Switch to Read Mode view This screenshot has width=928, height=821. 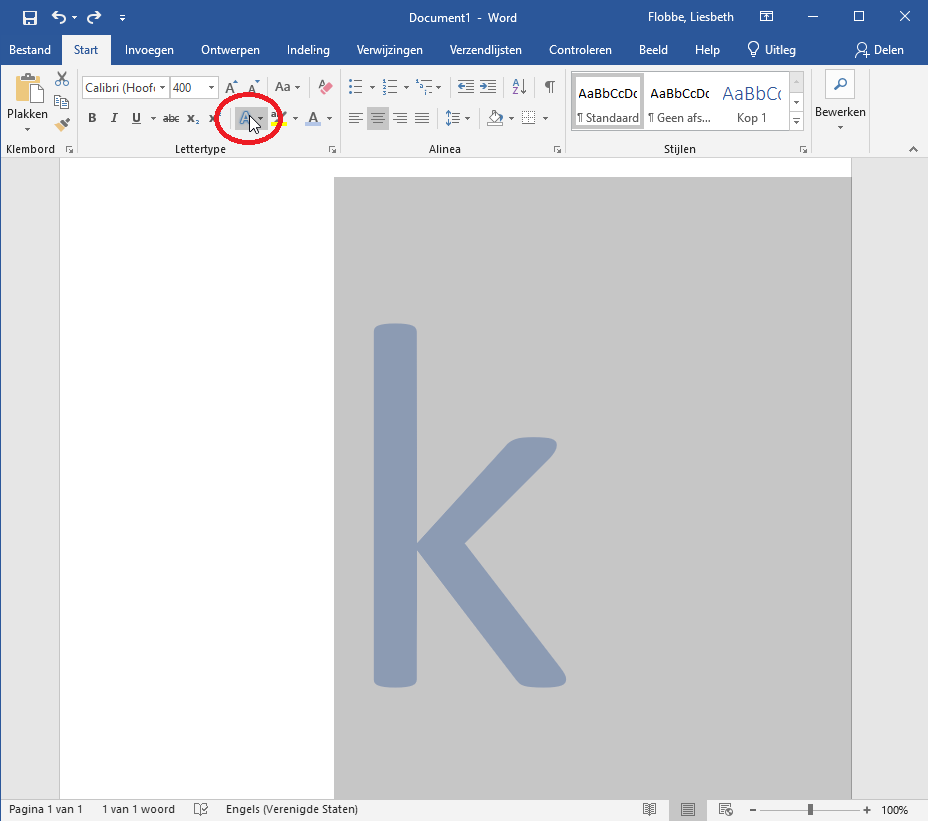click(x=649, y=809)
